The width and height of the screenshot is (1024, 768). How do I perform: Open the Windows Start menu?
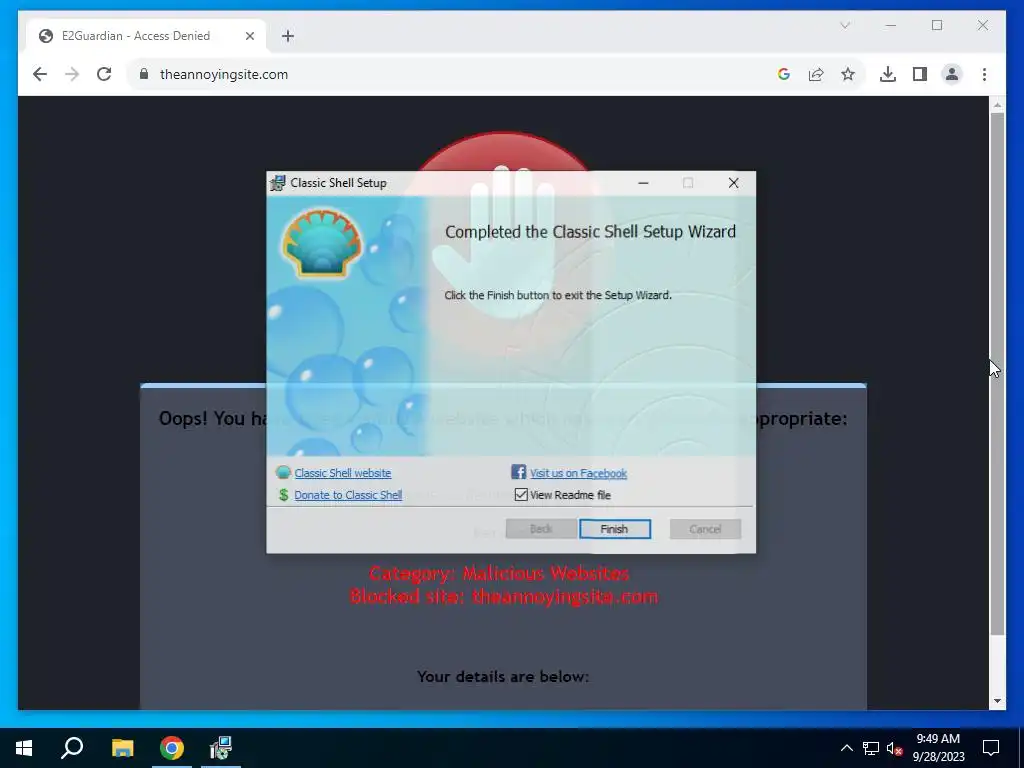tap(24, 748)
